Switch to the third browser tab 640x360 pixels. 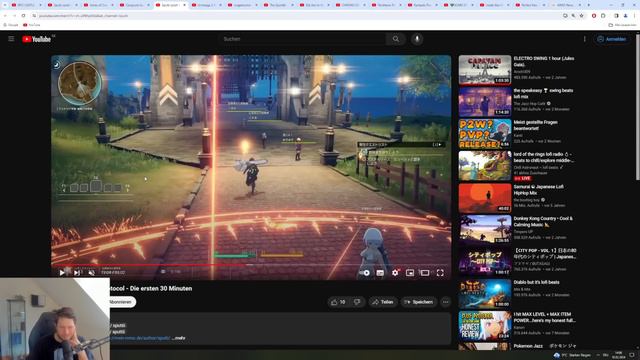point(99,5)
